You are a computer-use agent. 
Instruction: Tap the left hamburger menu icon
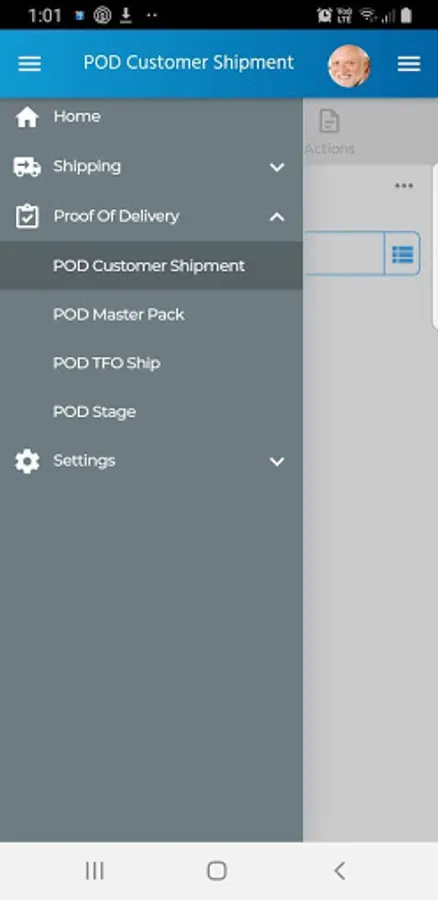29,64
